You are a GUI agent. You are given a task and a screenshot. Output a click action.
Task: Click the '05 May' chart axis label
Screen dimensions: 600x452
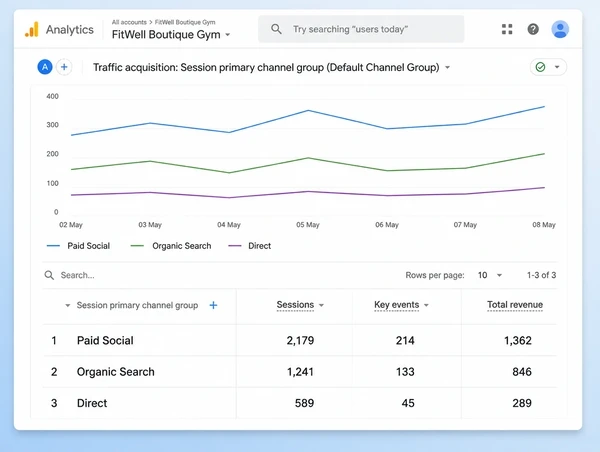308,225
